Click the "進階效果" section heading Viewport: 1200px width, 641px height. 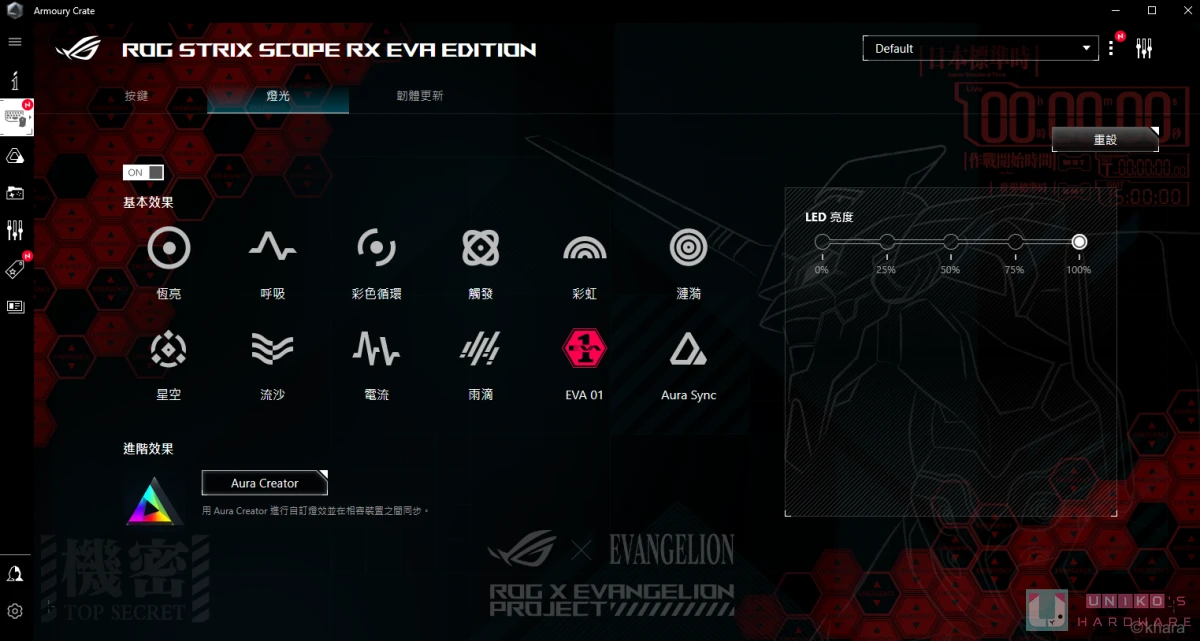(x=148, y=449)
